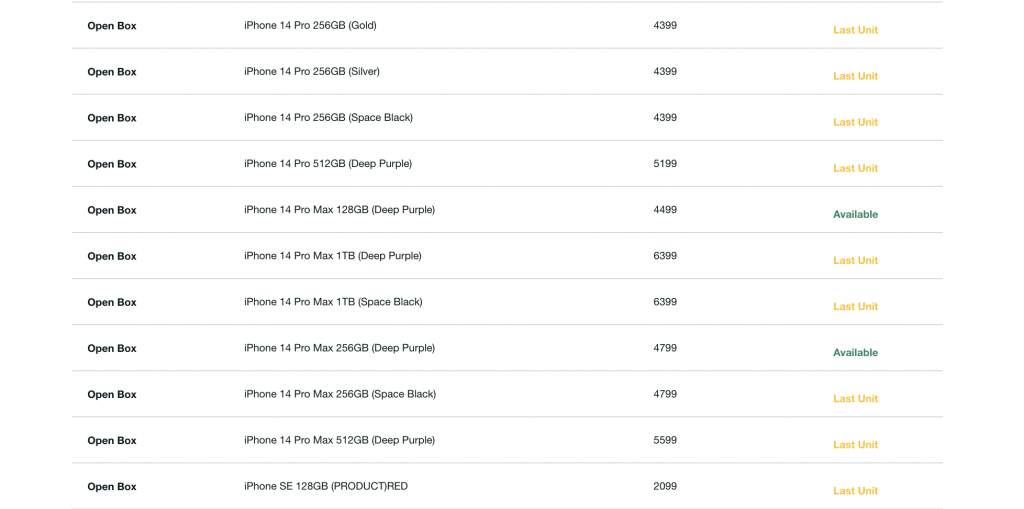The image size is (1024, 509).
Task: Select the iPhone 14 Pro Max 256GB (Deep Purple)
Action: pyautogui.click(x=339, y=348)
